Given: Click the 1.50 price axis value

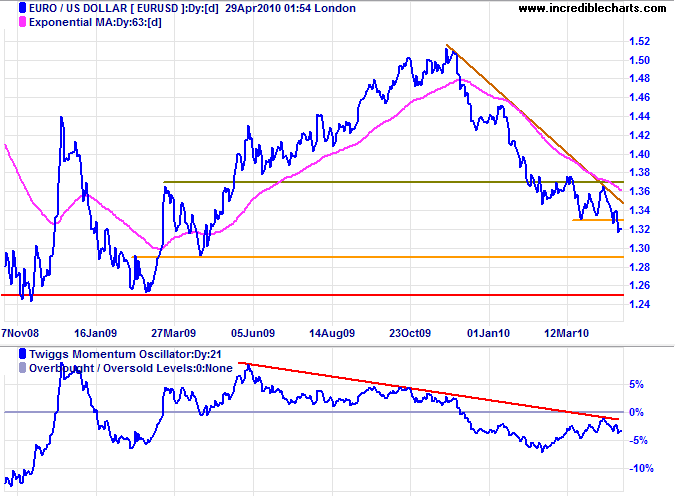Looking at the screenshot, I should tap(639, 60).
